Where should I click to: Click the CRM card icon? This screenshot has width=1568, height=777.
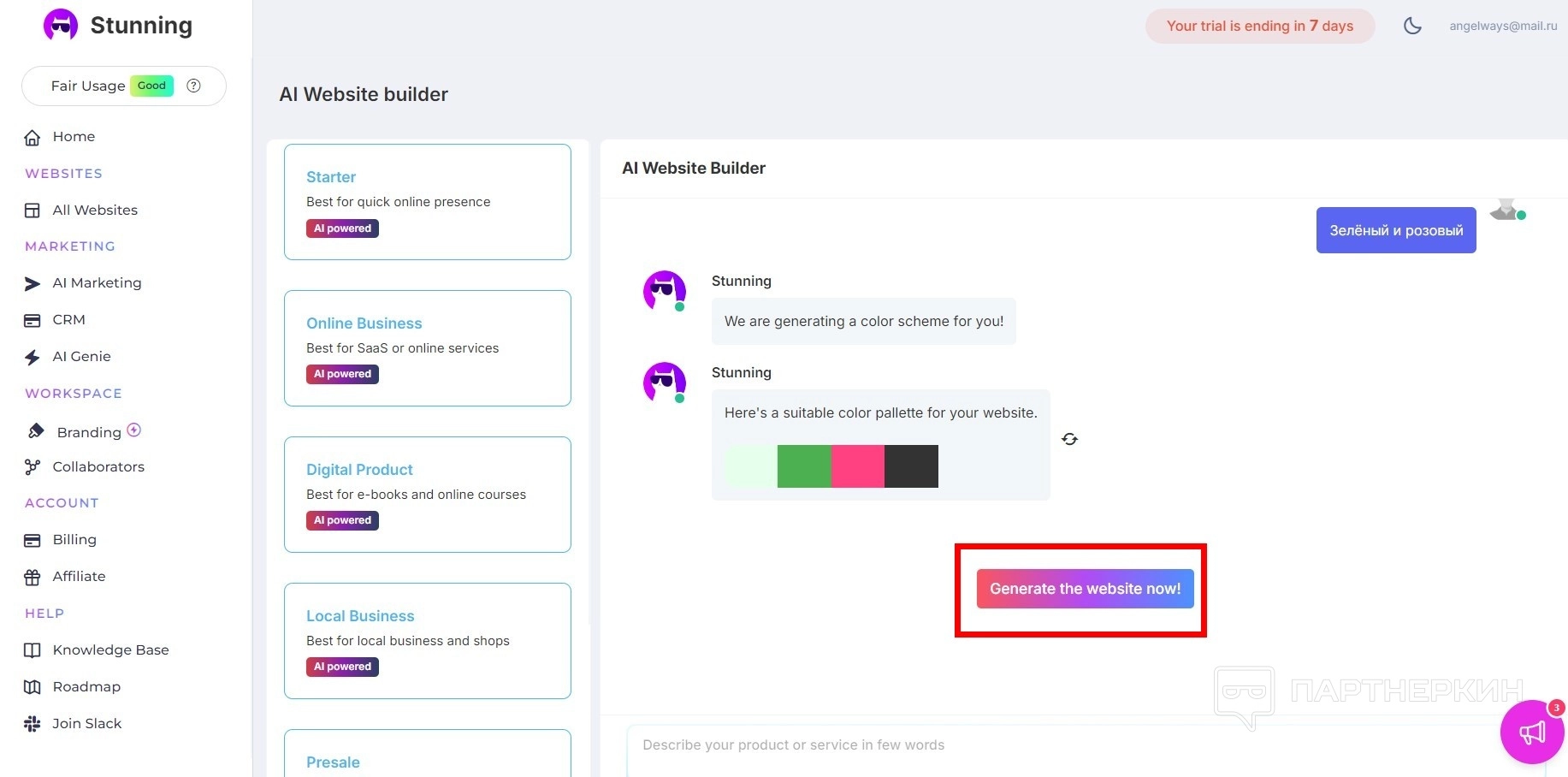[33, 320]
